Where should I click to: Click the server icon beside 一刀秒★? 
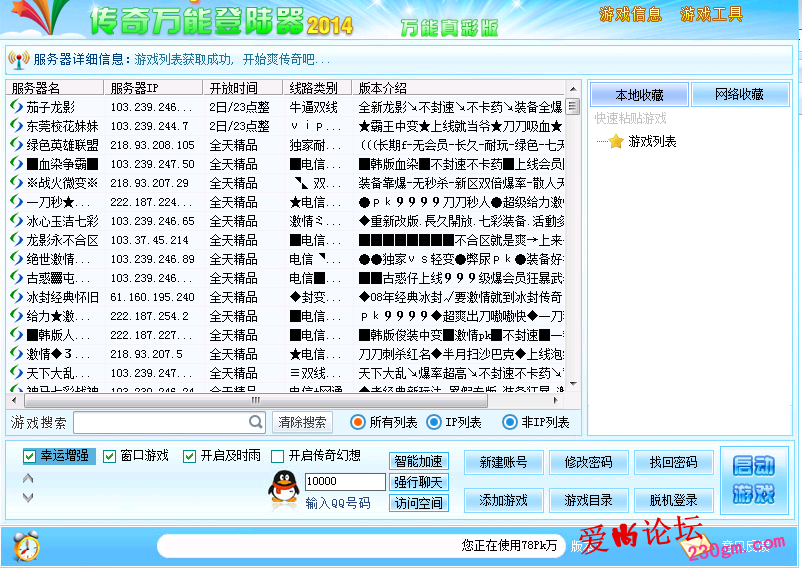pyautogui.click(x=16, y=201)
